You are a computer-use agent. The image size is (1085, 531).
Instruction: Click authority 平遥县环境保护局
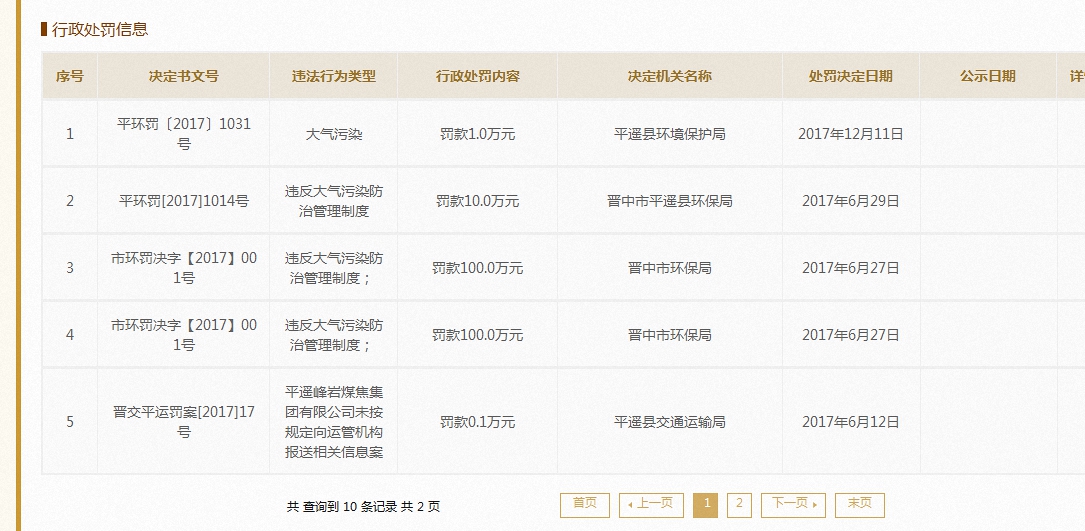pos(670,134)
